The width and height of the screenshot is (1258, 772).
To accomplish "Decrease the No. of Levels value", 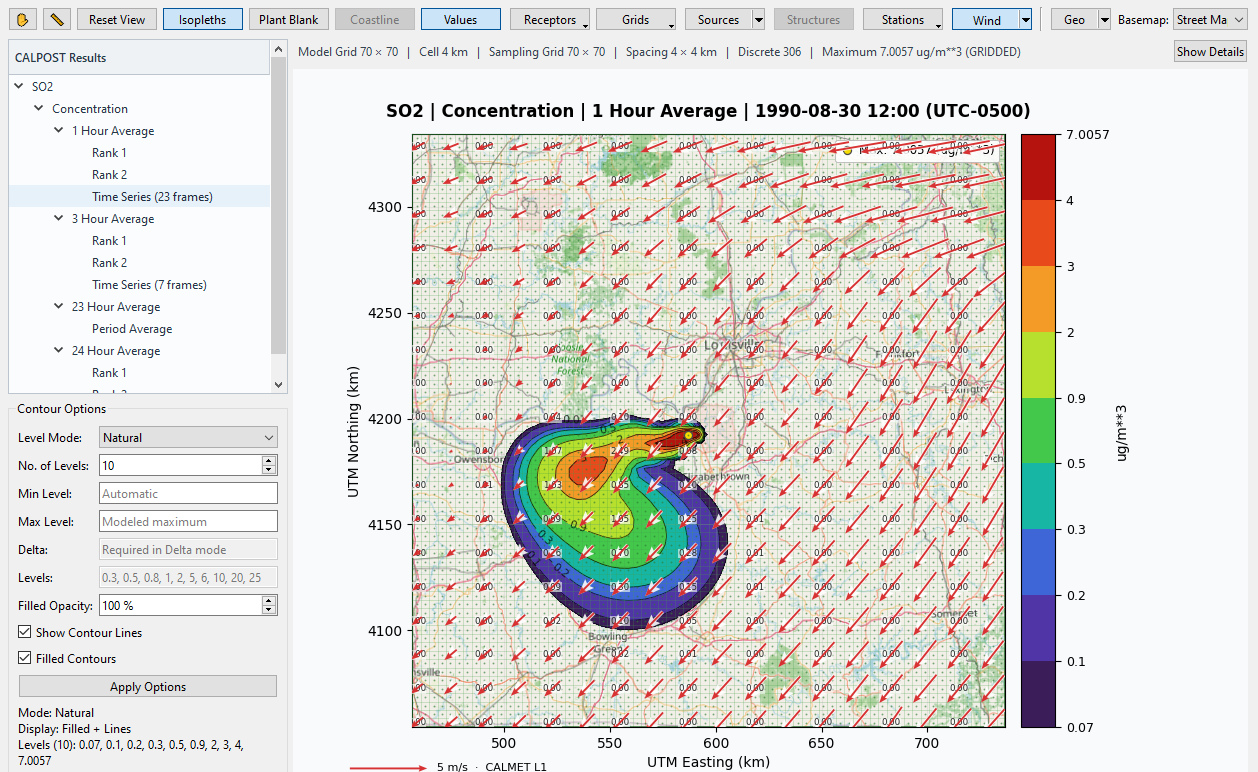I will point(268,470).
